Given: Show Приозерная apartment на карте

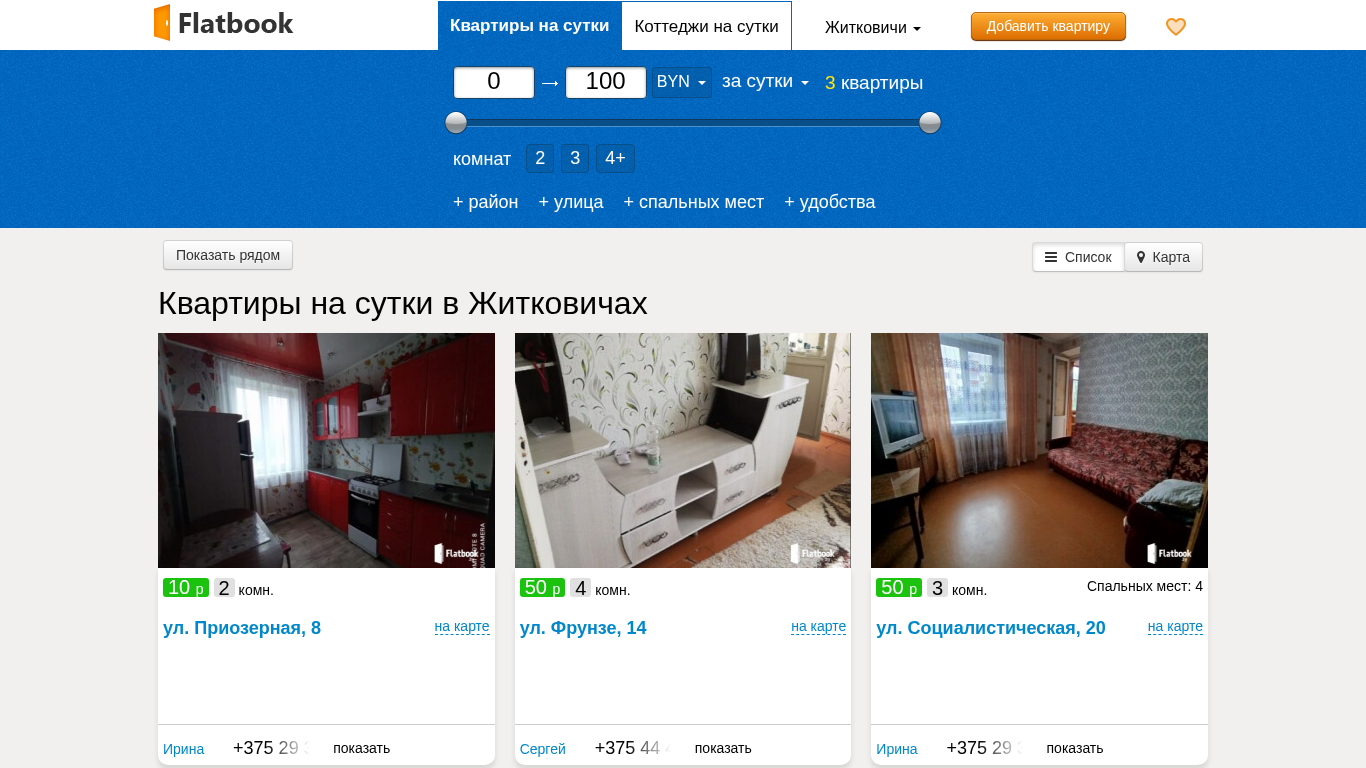Looking at the screenshot, I should click(x=462, y=627).
